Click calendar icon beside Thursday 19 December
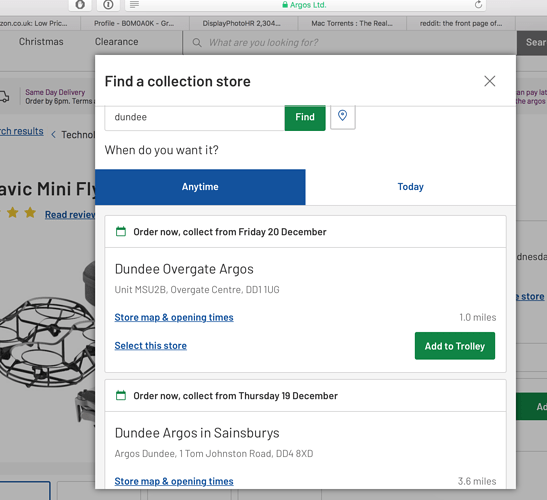The image size is (547, 500). (121, 395)
